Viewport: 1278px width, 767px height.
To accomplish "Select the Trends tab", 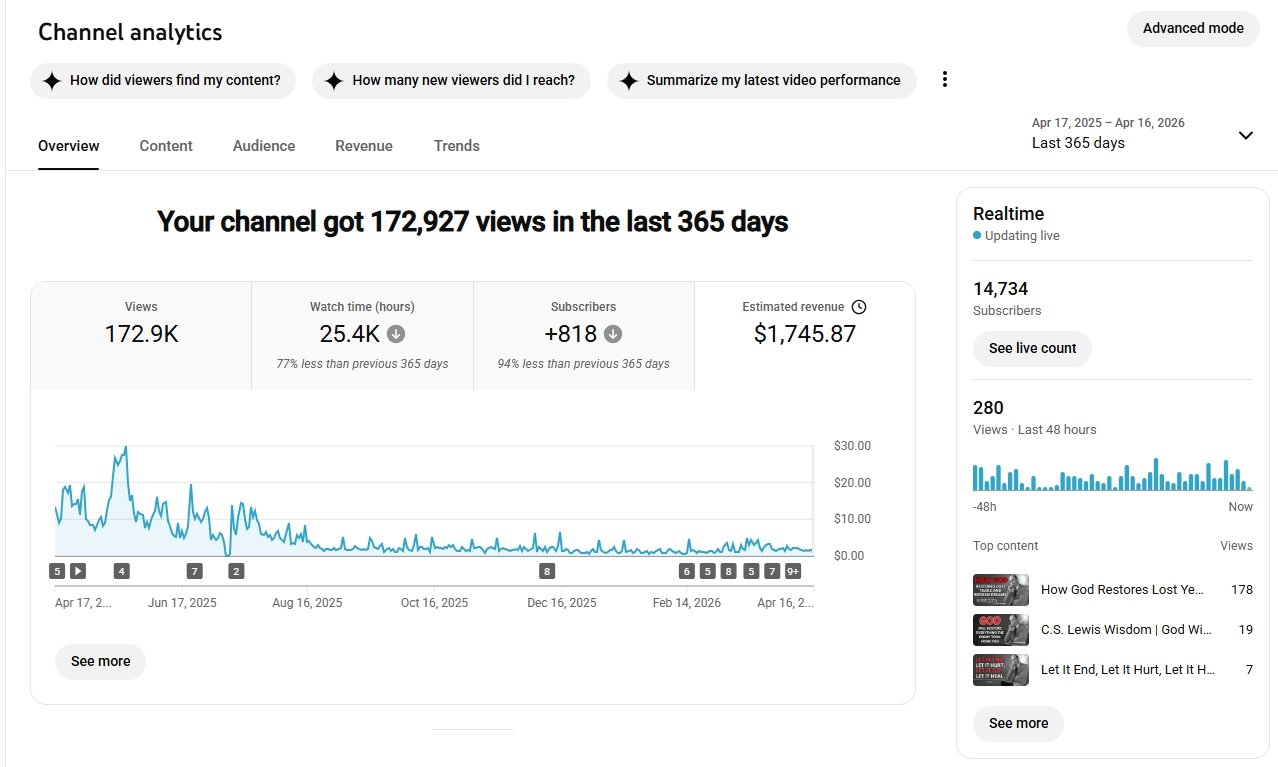I will pyautogui.click(x=457, y=146).
